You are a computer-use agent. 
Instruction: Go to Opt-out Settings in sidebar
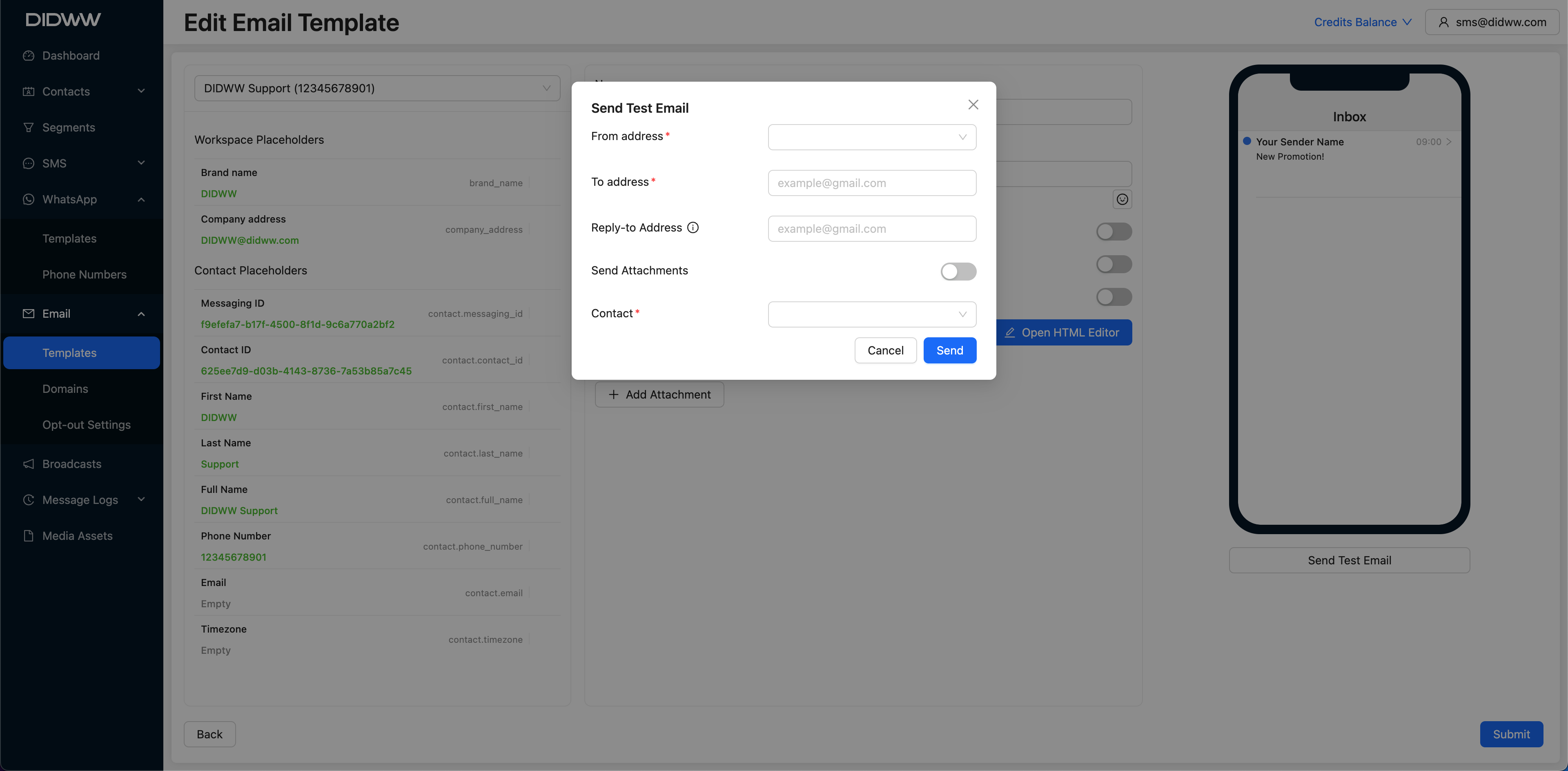[87, 425]
